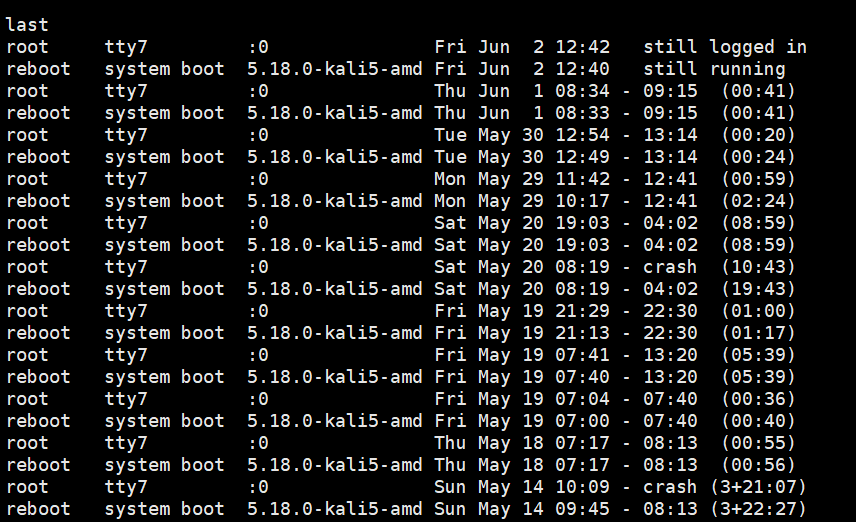Click the (01:17) duration value
Screen dimensions: 856x522
(757, 333)
